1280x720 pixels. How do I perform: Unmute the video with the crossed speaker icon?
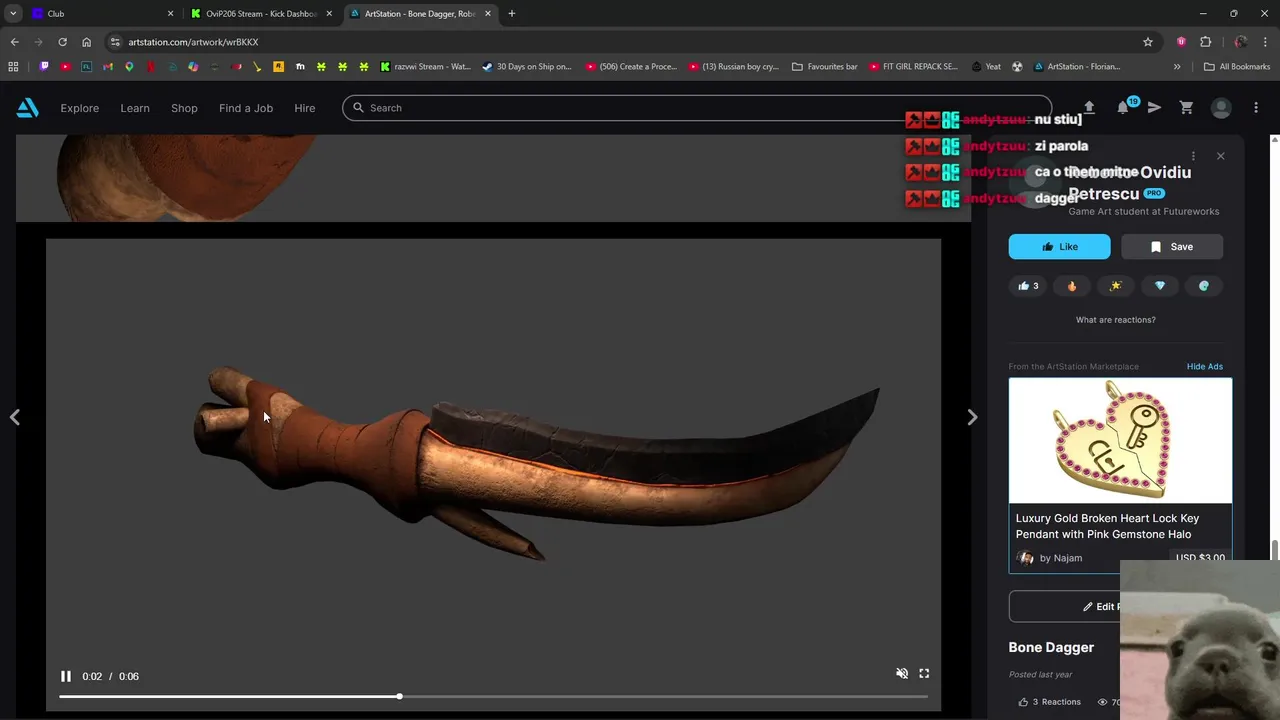[902, 674]
